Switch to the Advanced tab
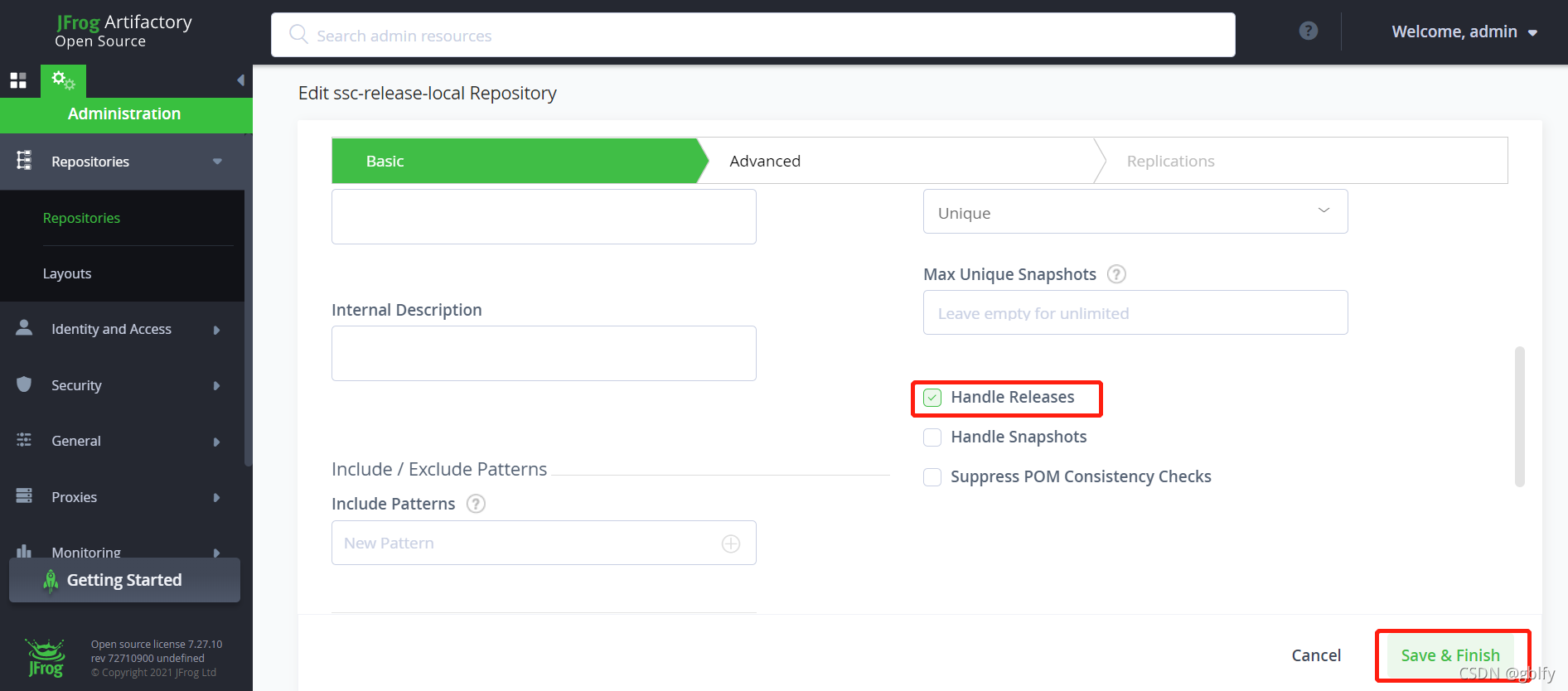Viewport: 1568px width, 691px height. coord(903,161)
